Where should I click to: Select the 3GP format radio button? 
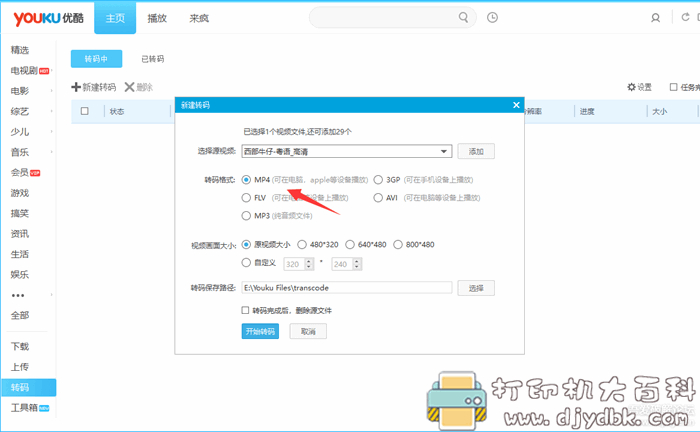click(378, 180)
